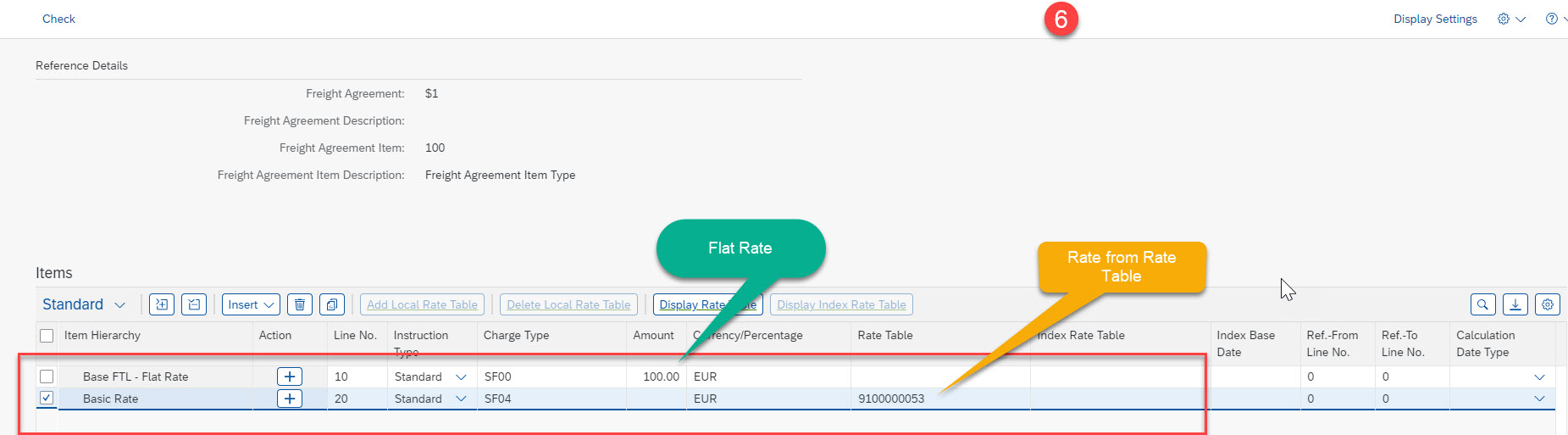Image resolution: width=1568 pixels, height=435 pixels.
Task: Click the copy item icon
Action: 332,304
